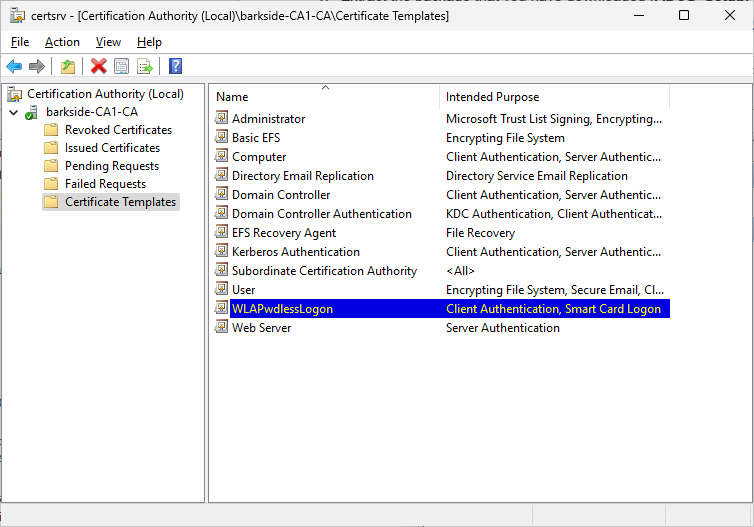This screenshot has height=527, width=754.
Task: Click the Export List toolbar icon
Action: coord(145,66)
